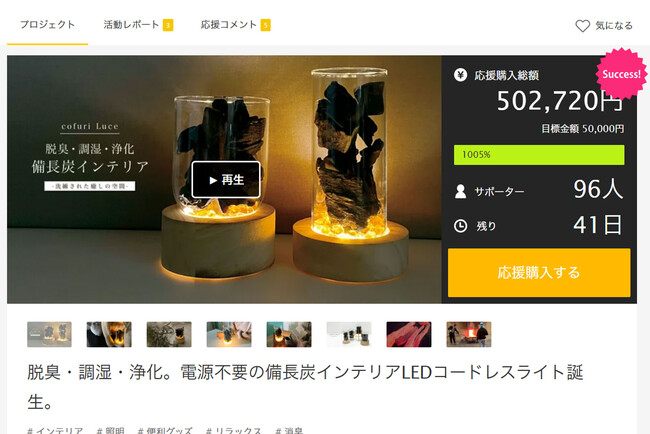Click the supporter person icon
The height and width of the screenshot is (434, 650).
(461, 191)
